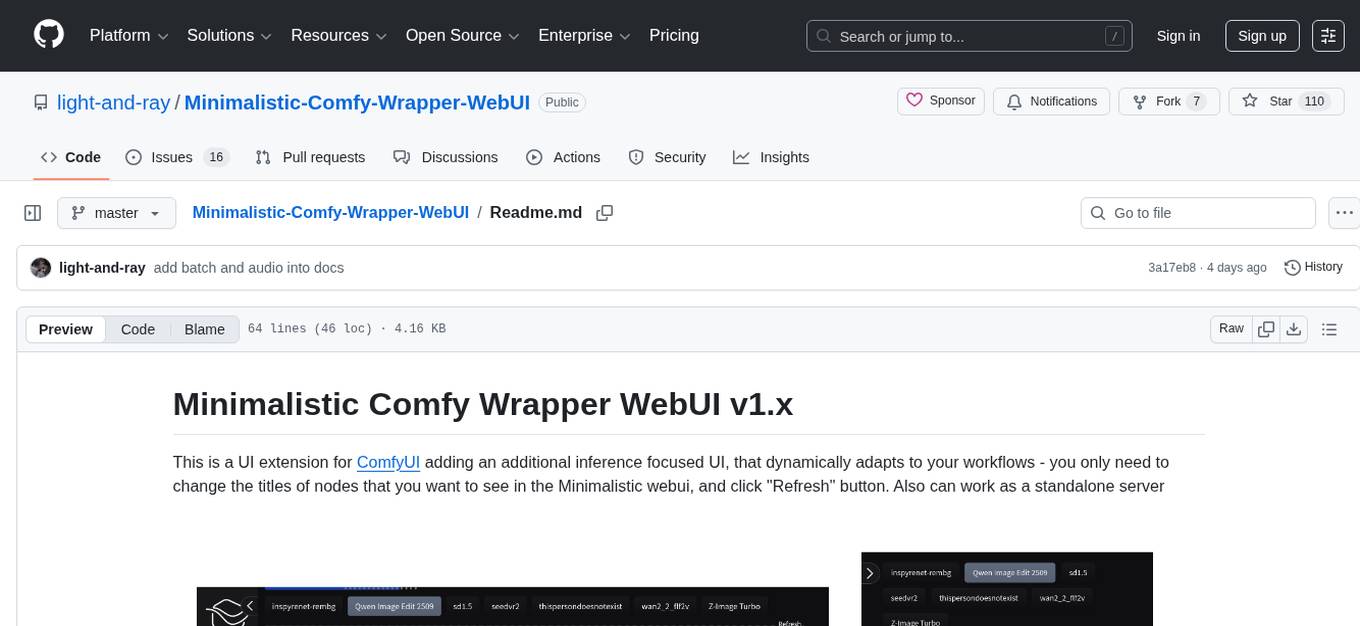Click the Sign up button
This screenshot has height=626, width=1360.
click(x=1261, y=35)
